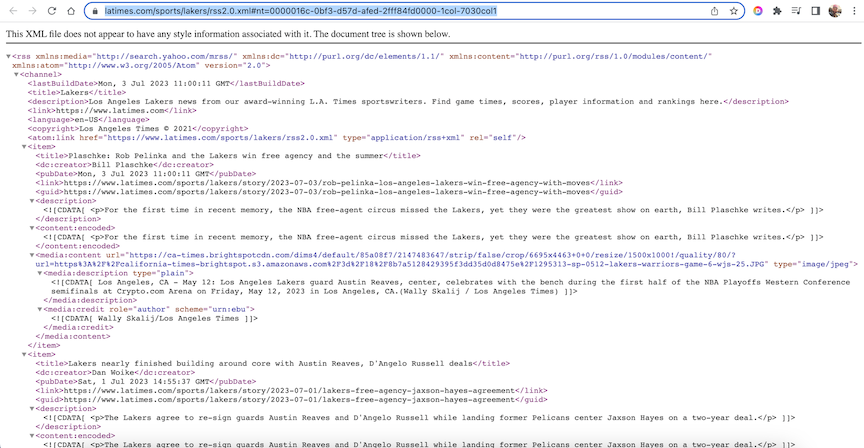
Task: Open the Extensions puzzle menu
Action: pyautogui.click(x=777, y=11)
